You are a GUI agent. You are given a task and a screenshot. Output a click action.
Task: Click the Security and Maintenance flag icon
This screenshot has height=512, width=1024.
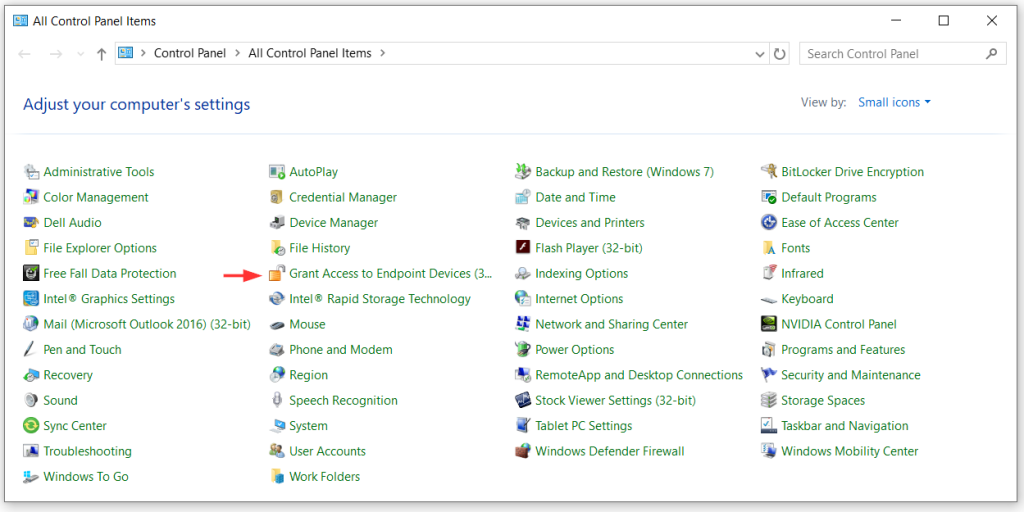point(769,376)
